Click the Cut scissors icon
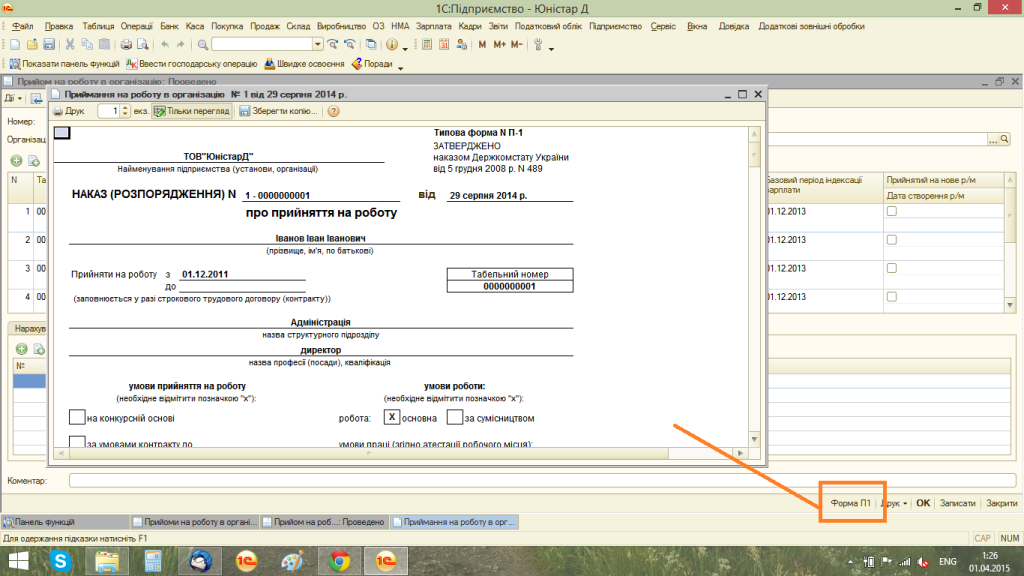The image size is (1024, 576). point(70,44)
